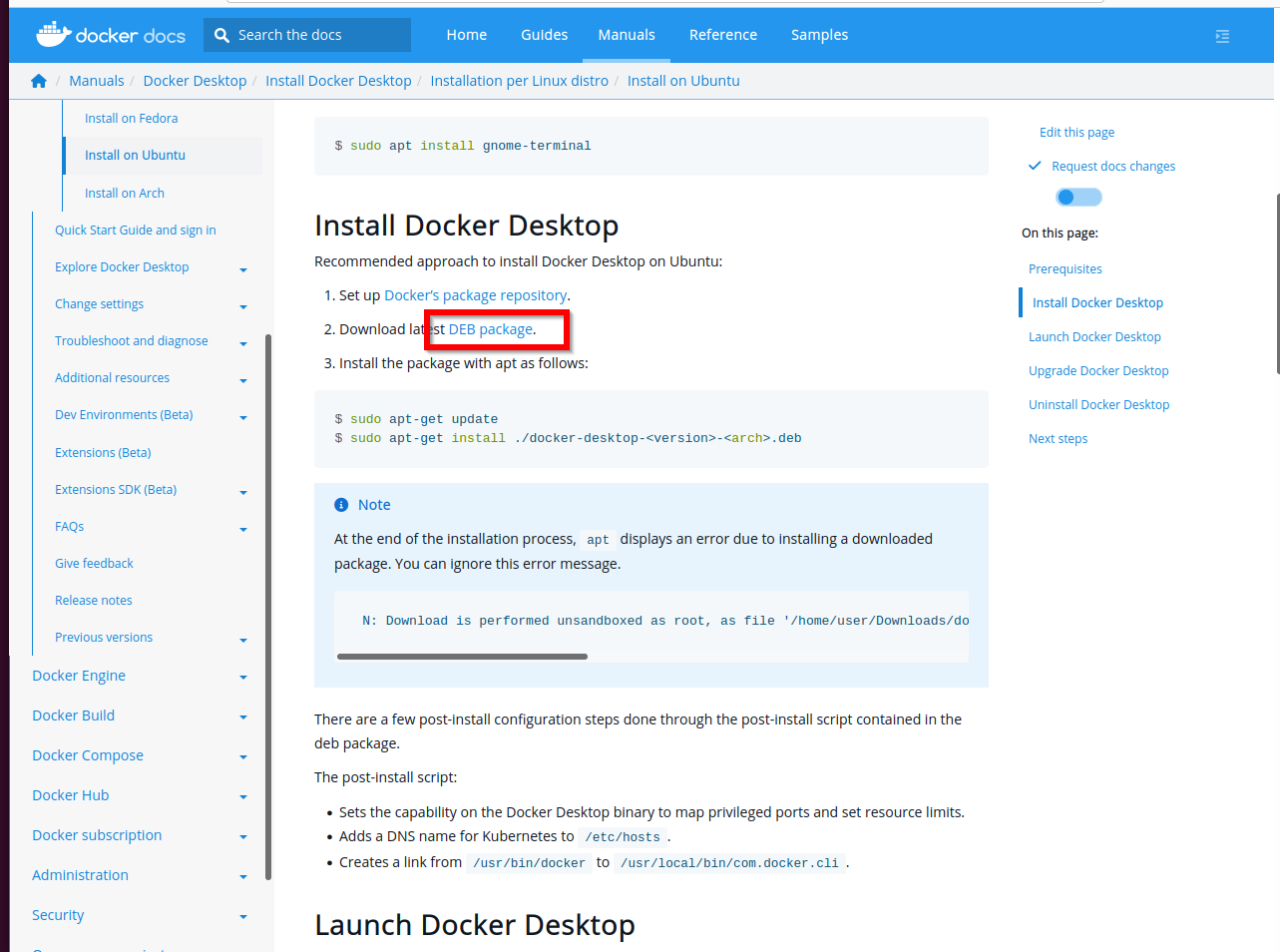Open Install on Fedora sidebar item
This screenshot has width=1280, height=952.
(132, 118)
